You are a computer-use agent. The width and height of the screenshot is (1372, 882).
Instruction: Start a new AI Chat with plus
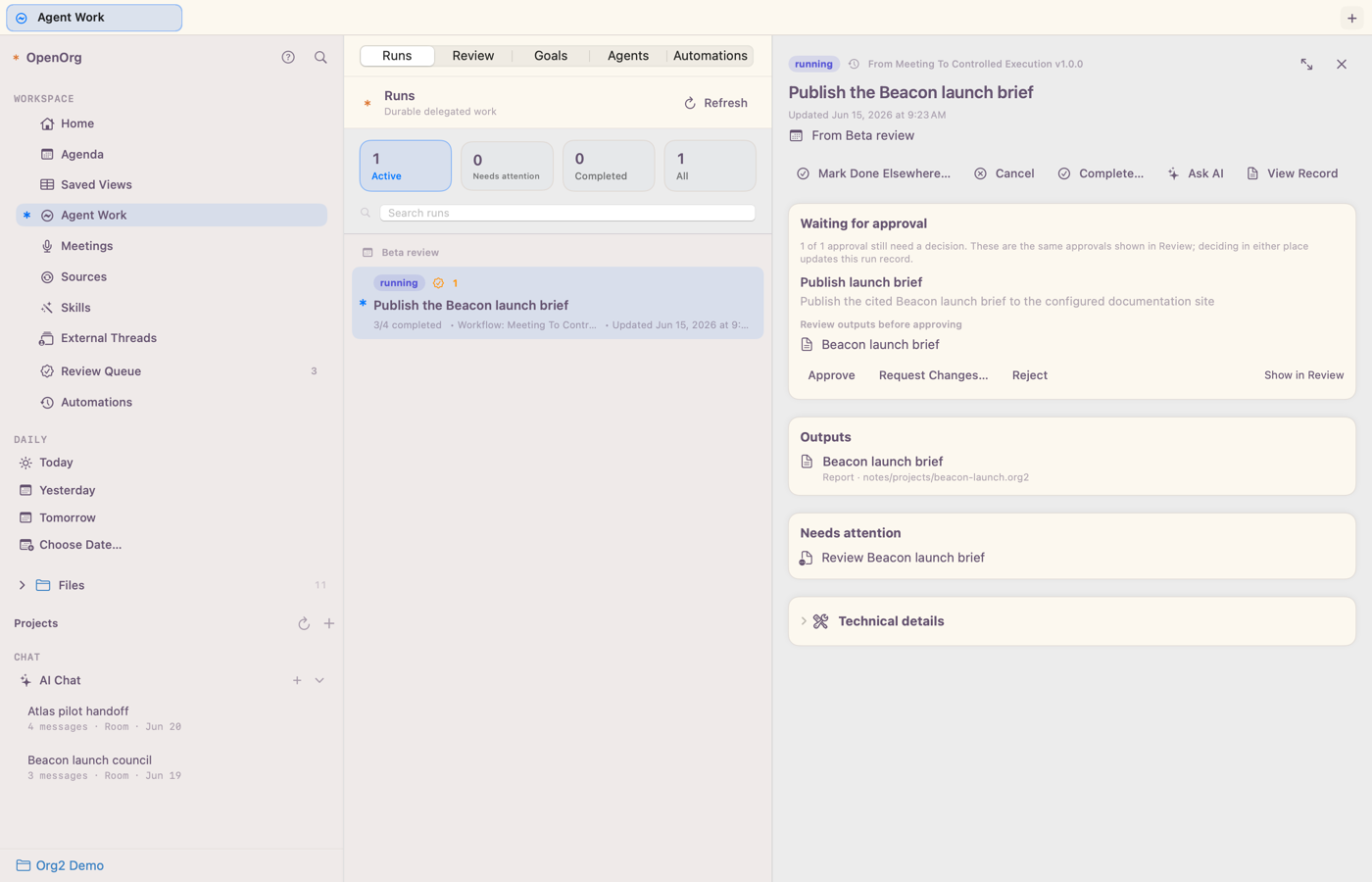tap(297, 680)
